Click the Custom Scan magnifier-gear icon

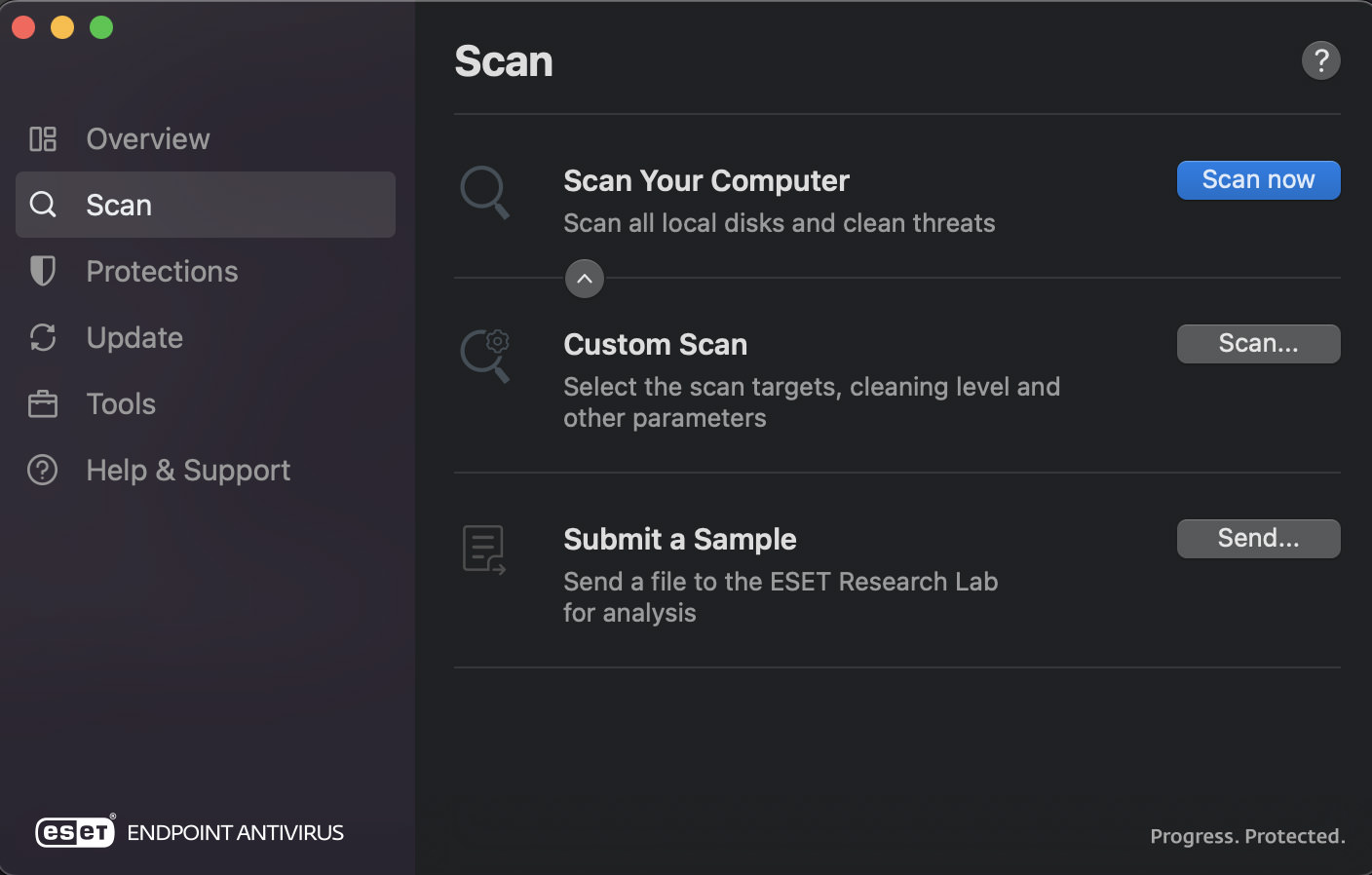(x=485, y=356)
